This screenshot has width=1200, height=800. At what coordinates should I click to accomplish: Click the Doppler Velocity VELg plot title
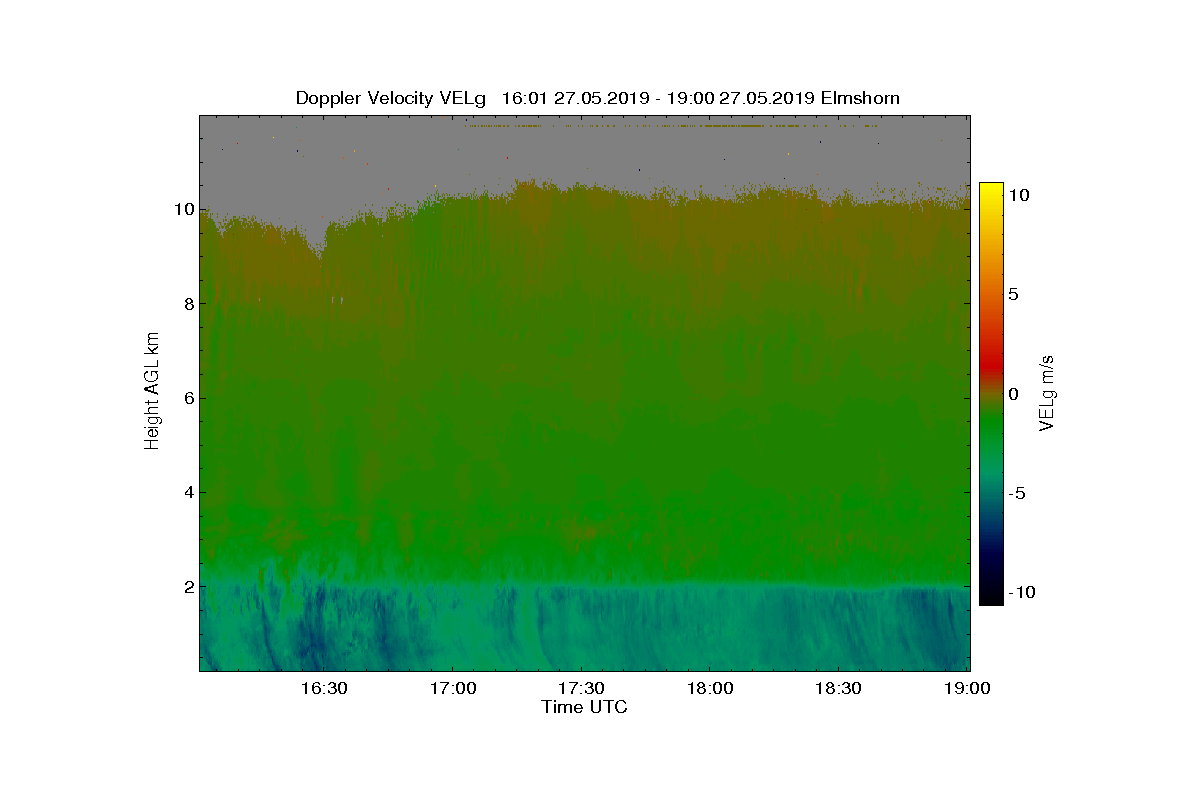tap(597, 98)
